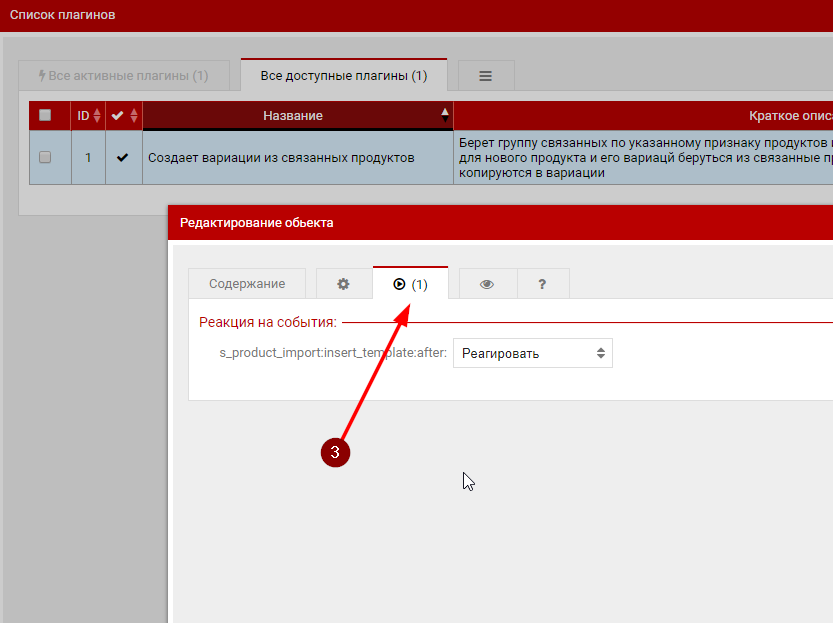Open the gear settings tab in edit dialog
This screenshot has width=833, height=623.
(x=343, y=284)
